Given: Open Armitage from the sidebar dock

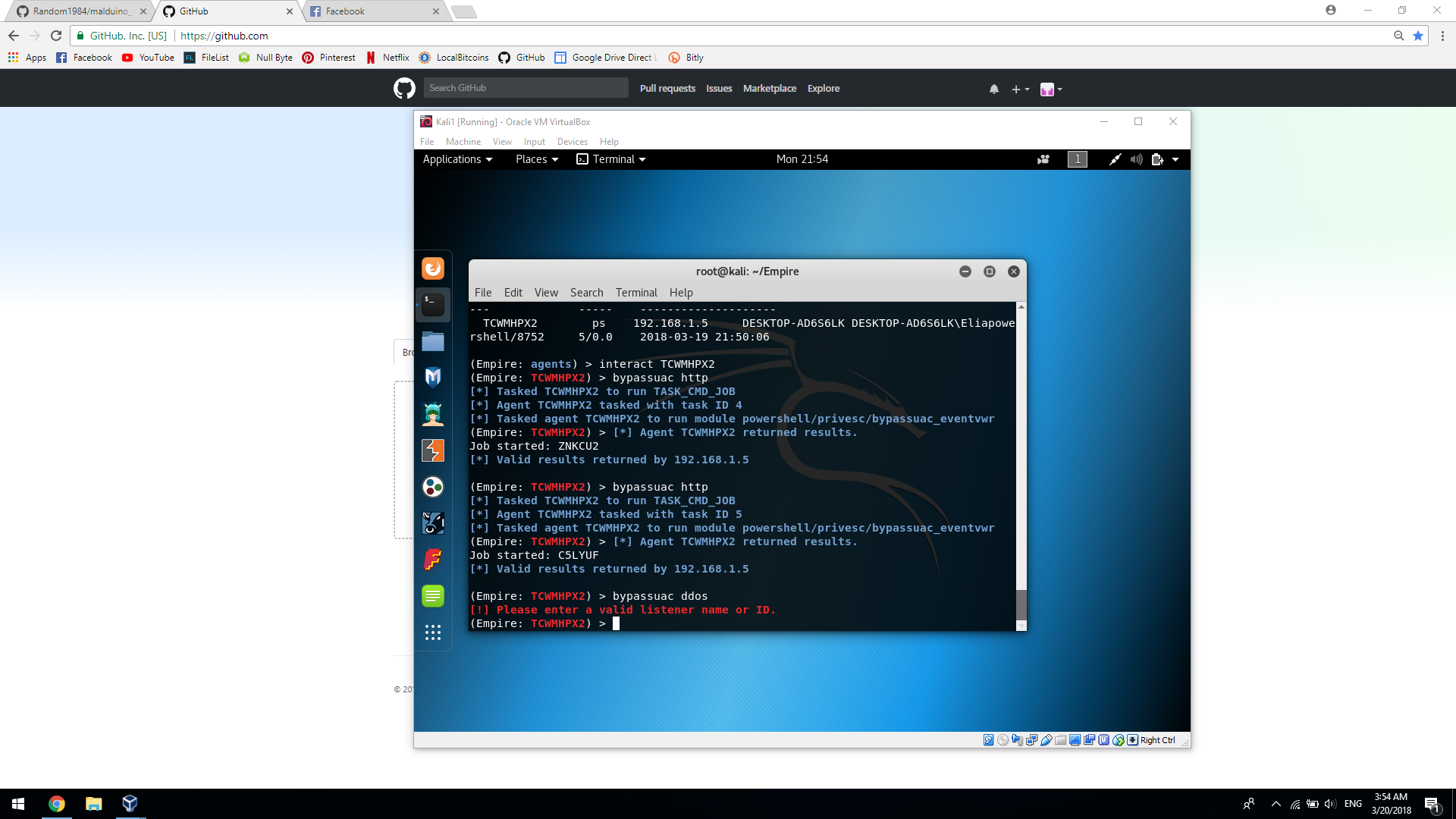Looking at the screenshot, I should pyautogui.click(x=432, y=414).
